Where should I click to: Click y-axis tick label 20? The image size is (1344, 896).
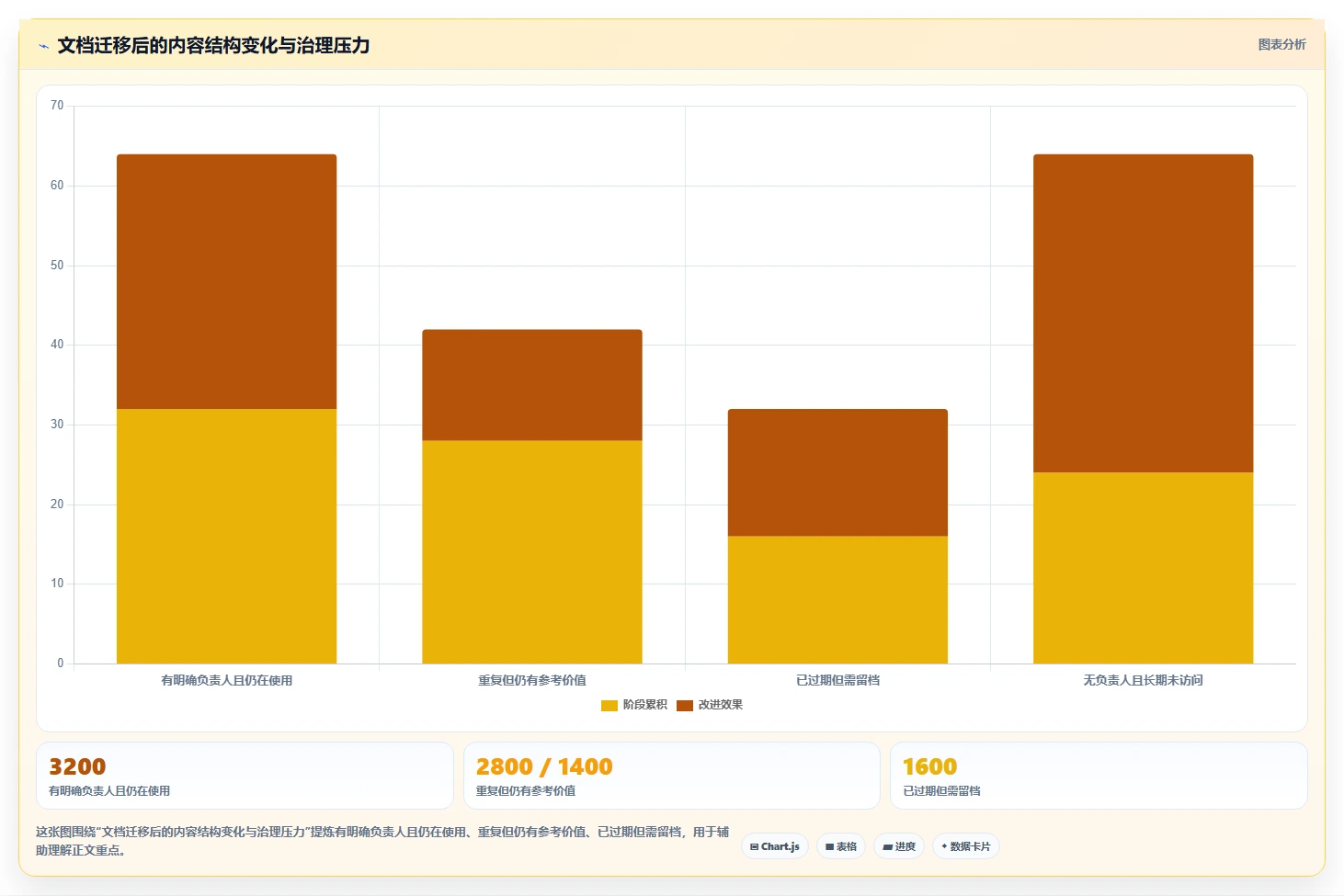click(57, 505)
